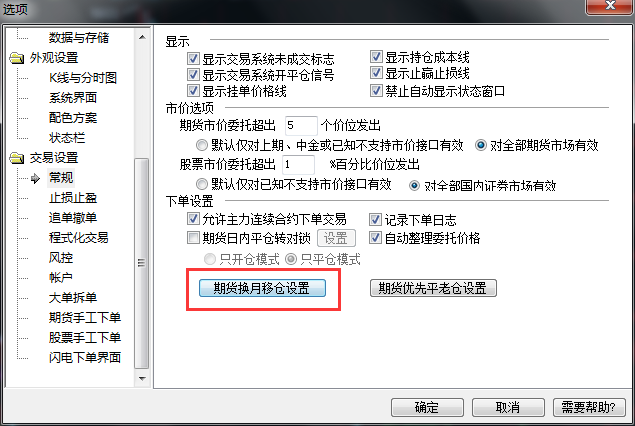This screenshot has height=426, width=635.
Task: Select 默认仅对上期、中金 radio option
Action: click(x=201, y=145)
